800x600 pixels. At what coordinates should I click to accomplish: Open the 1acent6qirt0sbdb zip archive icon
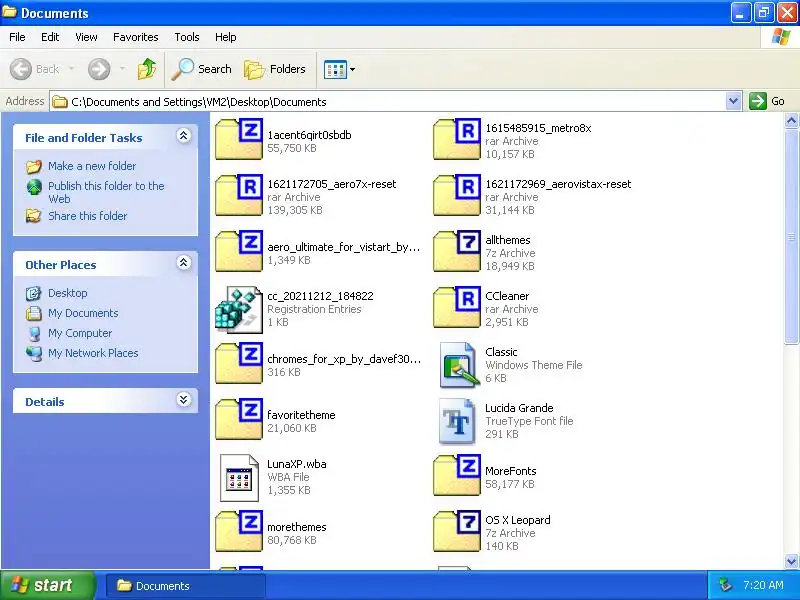[239, 139]
